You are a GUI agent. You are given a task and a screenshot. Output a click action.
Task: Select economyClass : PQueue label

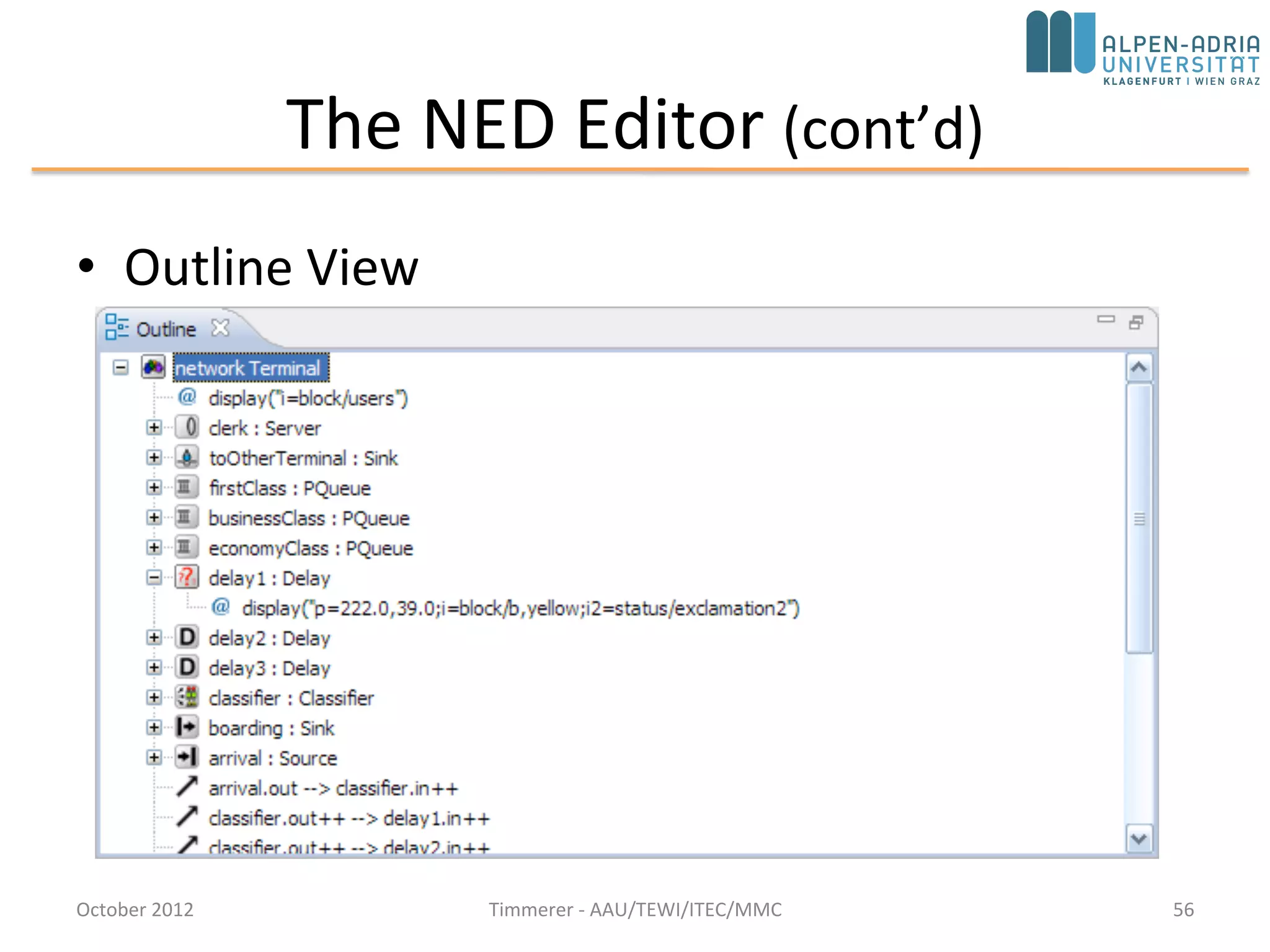311,549
